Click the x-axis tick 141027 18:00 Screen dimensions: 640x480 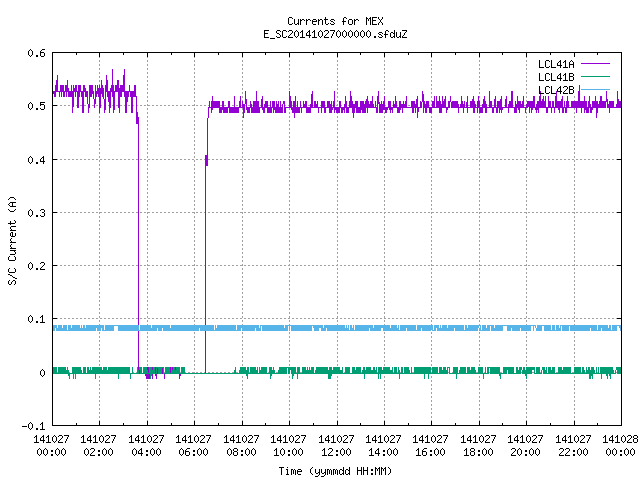478,445
